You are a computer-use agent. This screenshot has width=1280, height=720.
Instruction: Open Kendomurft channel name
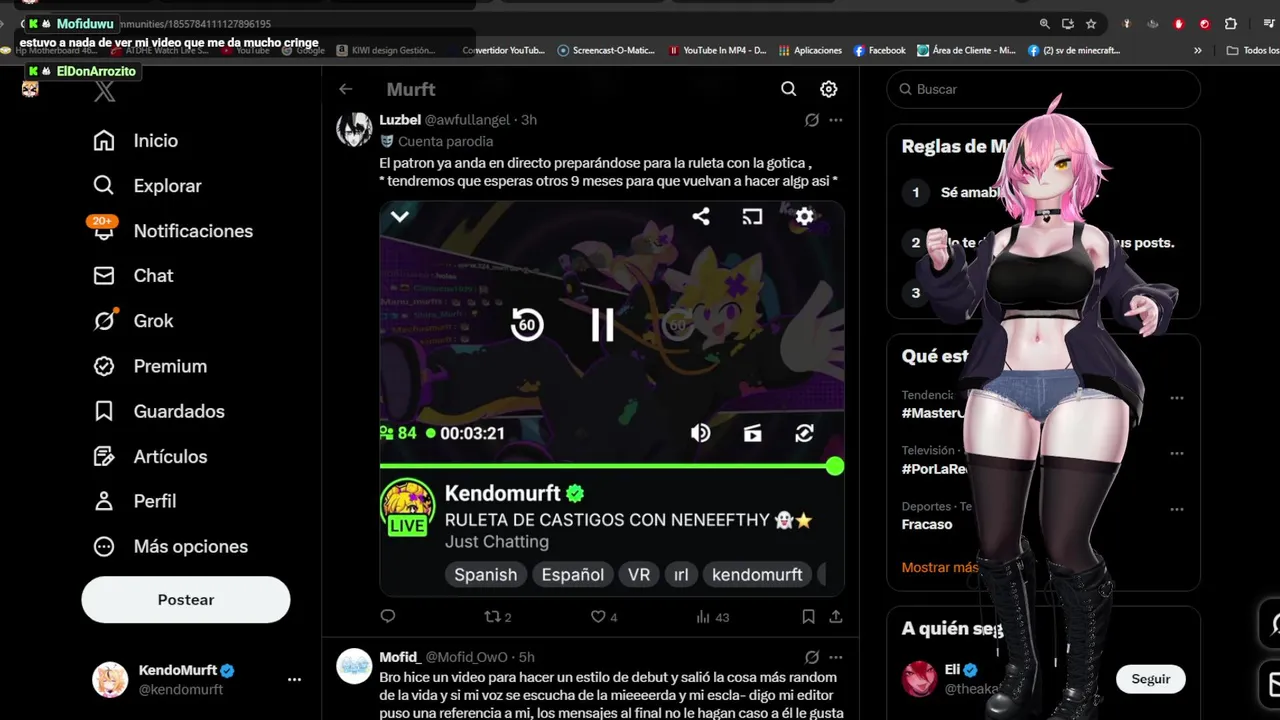coord(501,493)
